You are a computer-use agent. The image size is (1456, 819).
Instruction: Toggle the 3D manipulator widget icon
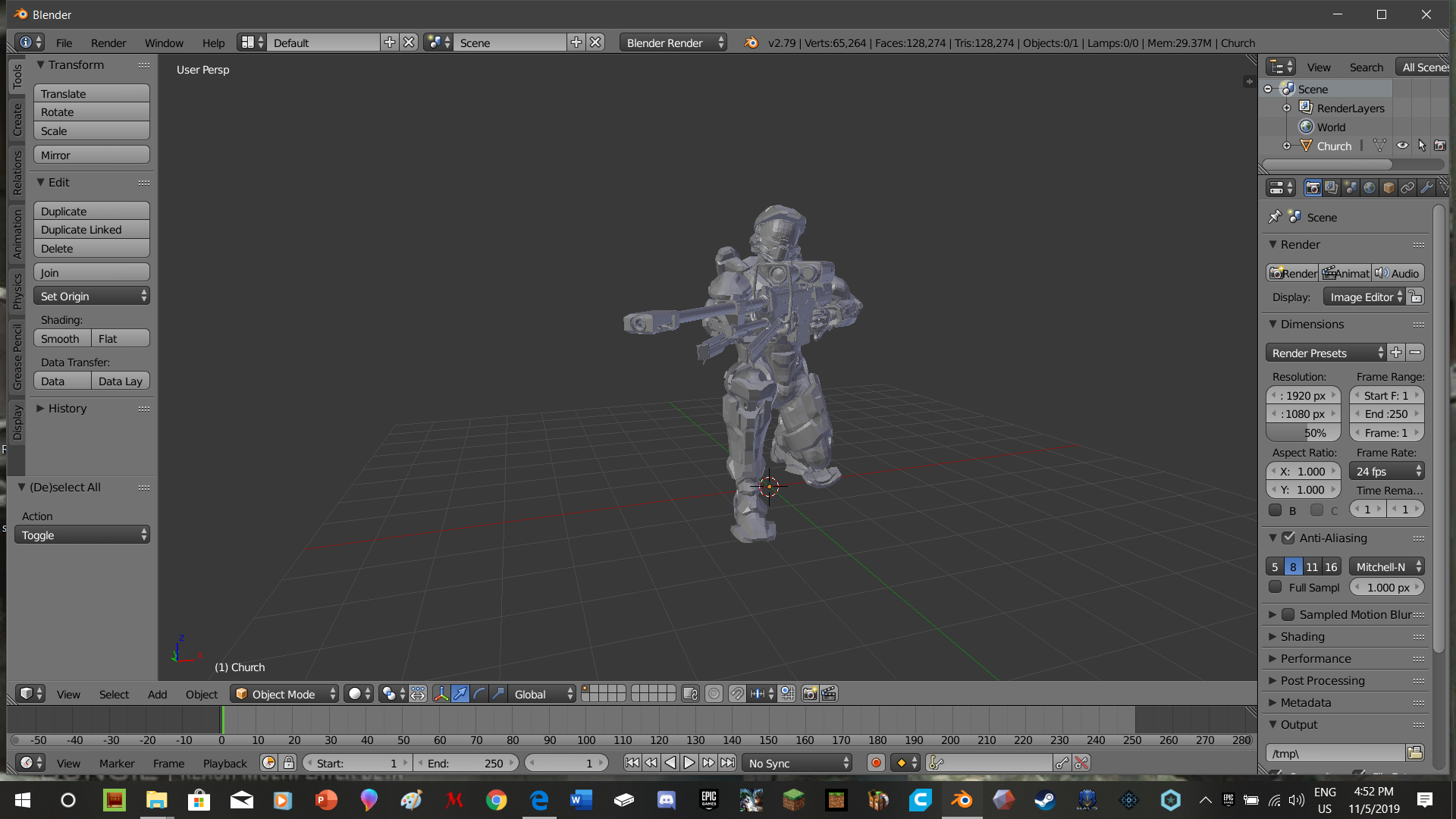(441, 694)
